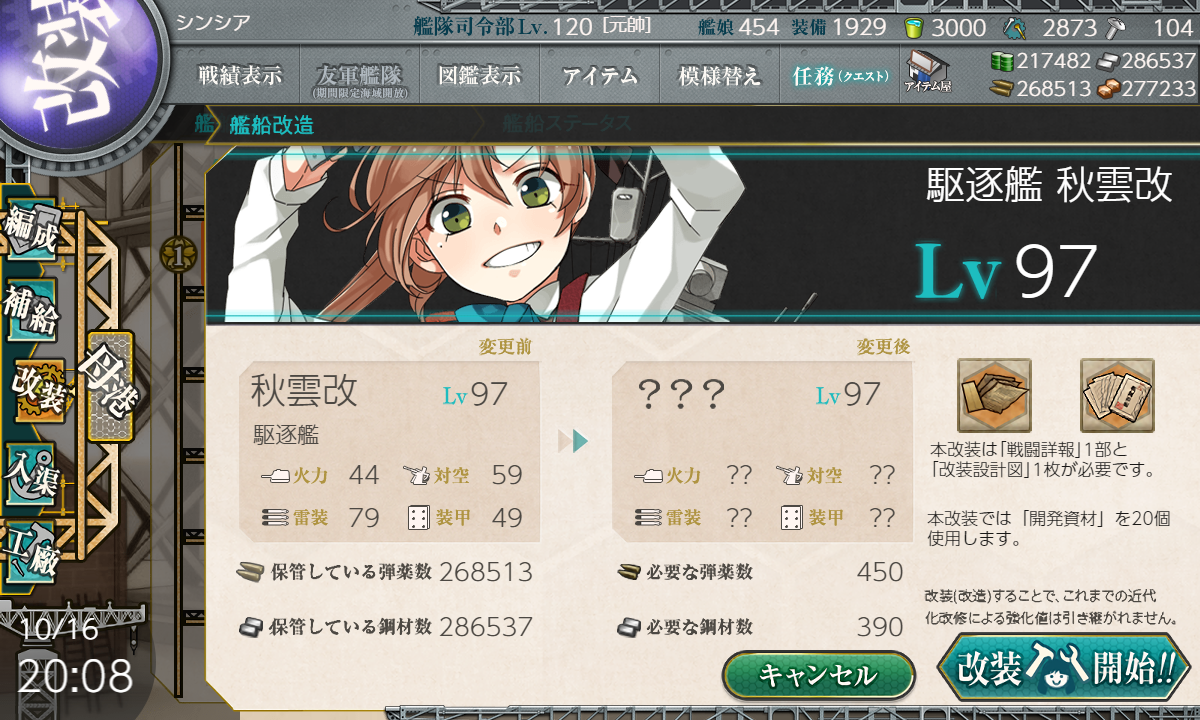1200x720 pixels.
Task: Open the アイテム menu tab
Action: tap(600, 76)
